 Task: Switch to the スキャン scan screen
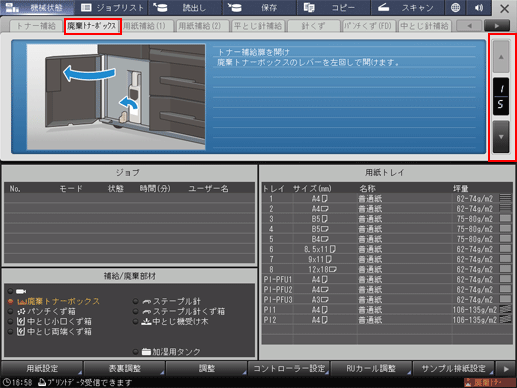tap(407, 8)
